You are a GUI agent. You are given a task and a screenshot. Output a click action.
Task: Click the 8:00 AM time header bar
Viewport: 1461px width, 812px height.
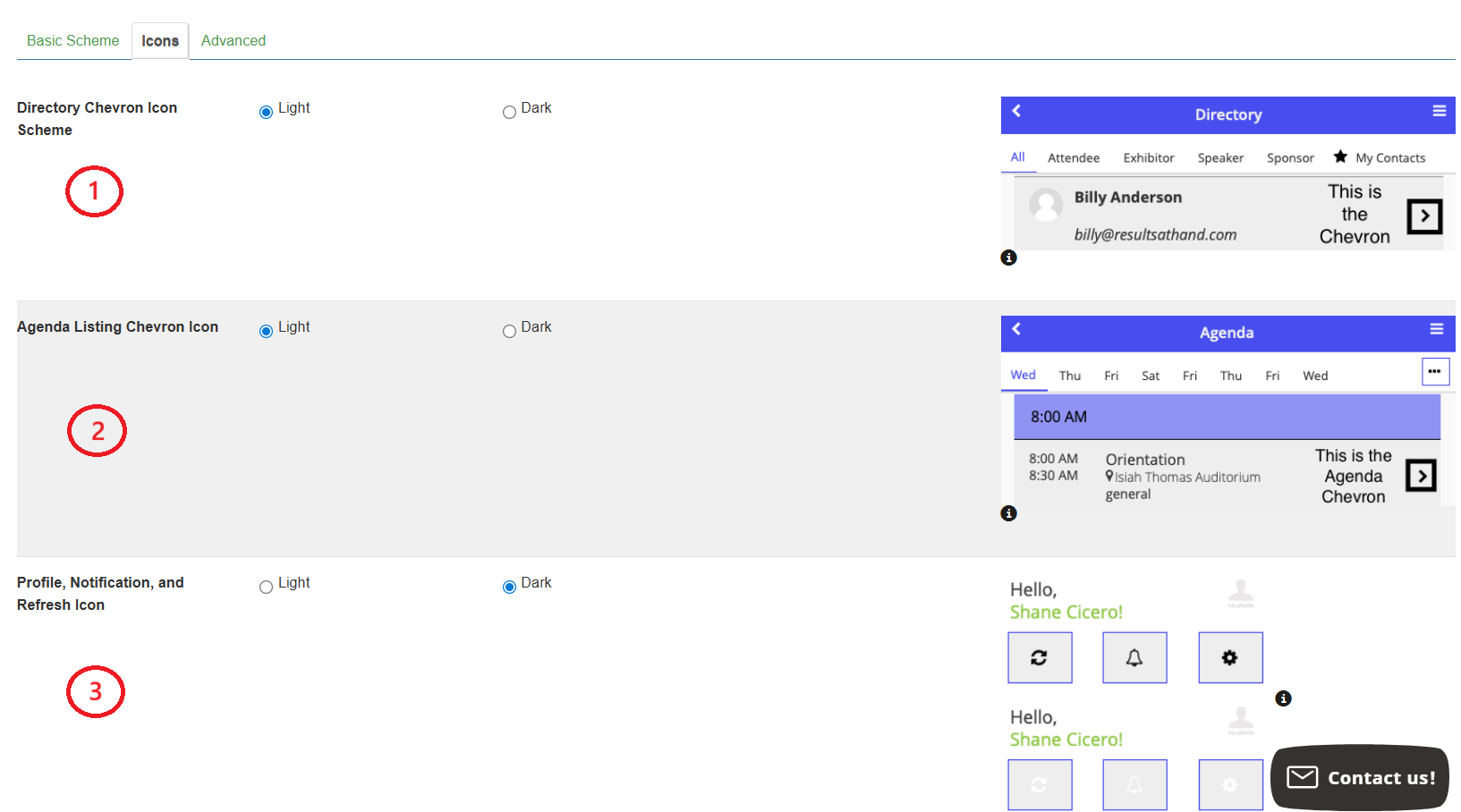click(1226, 417)
